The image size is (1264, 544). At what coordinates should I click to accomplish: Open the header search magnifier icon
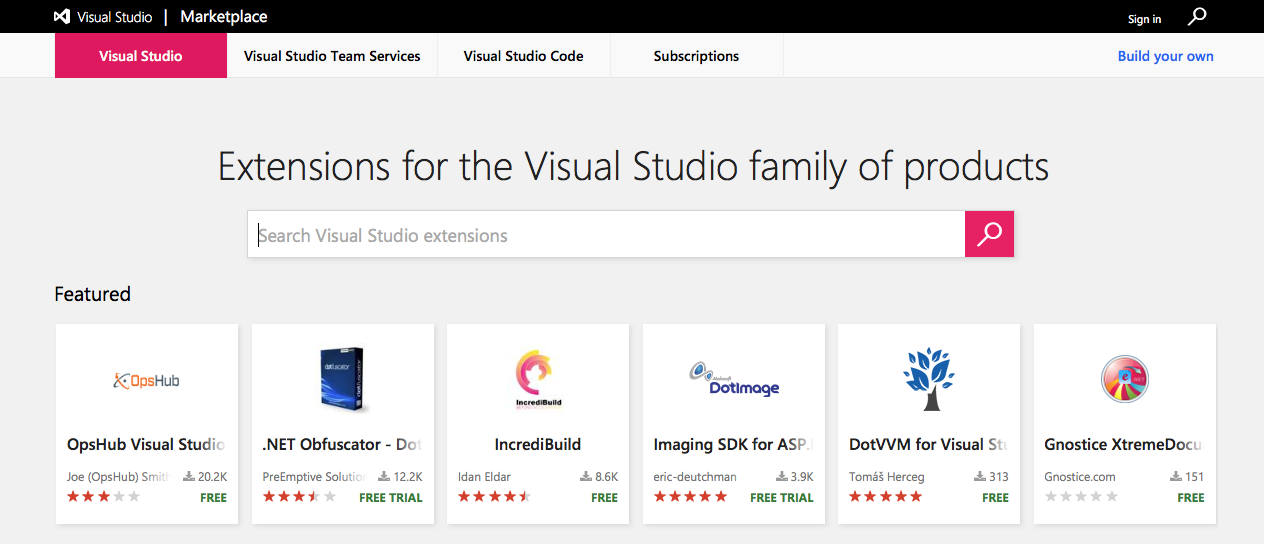point(1197,16)
